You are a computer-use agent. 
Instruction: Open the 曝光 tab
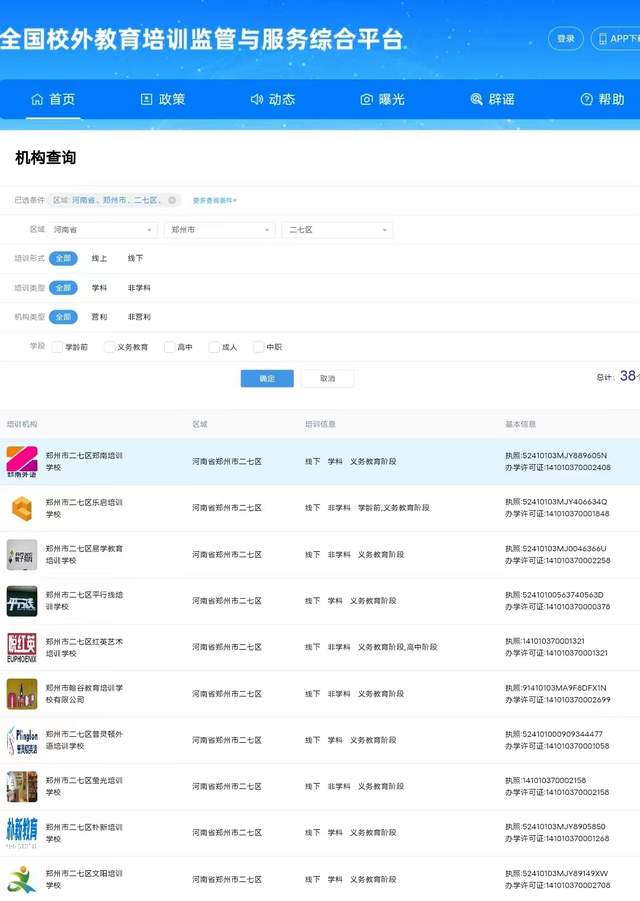[383, 99]
